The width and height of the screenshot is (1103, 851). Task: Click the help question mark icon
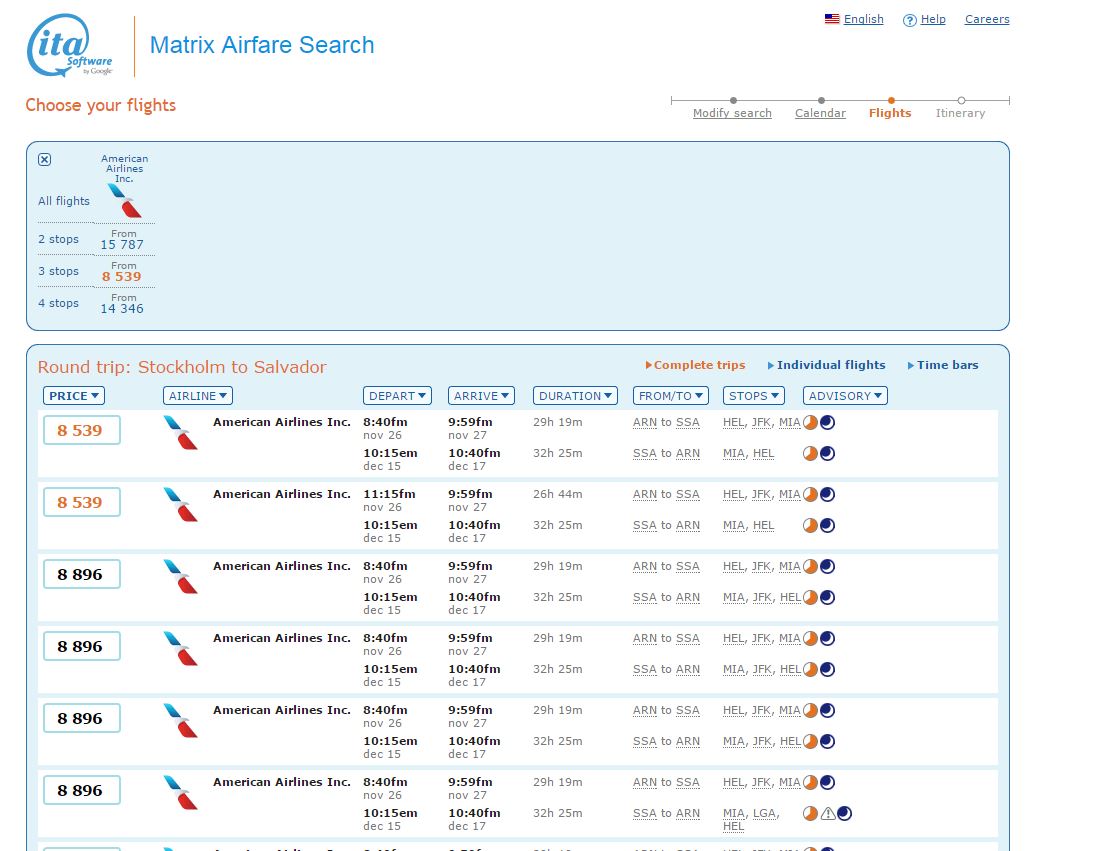coord(909,20)
